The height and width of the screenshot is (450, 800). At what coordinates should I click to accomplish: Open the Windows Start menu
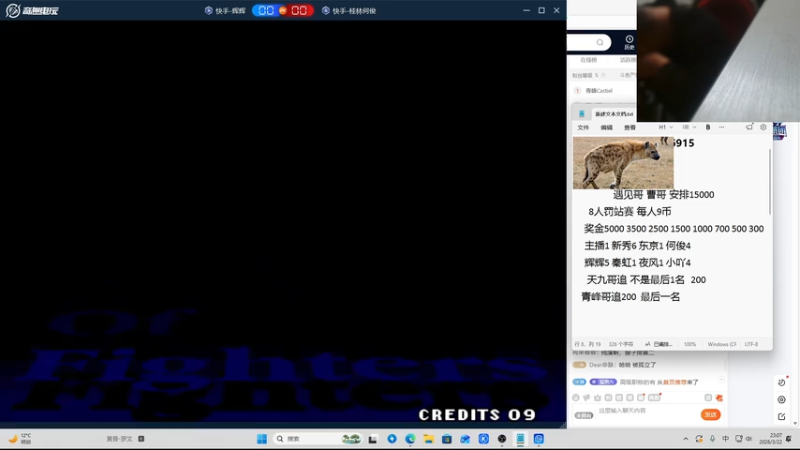[x=262, y=439]
